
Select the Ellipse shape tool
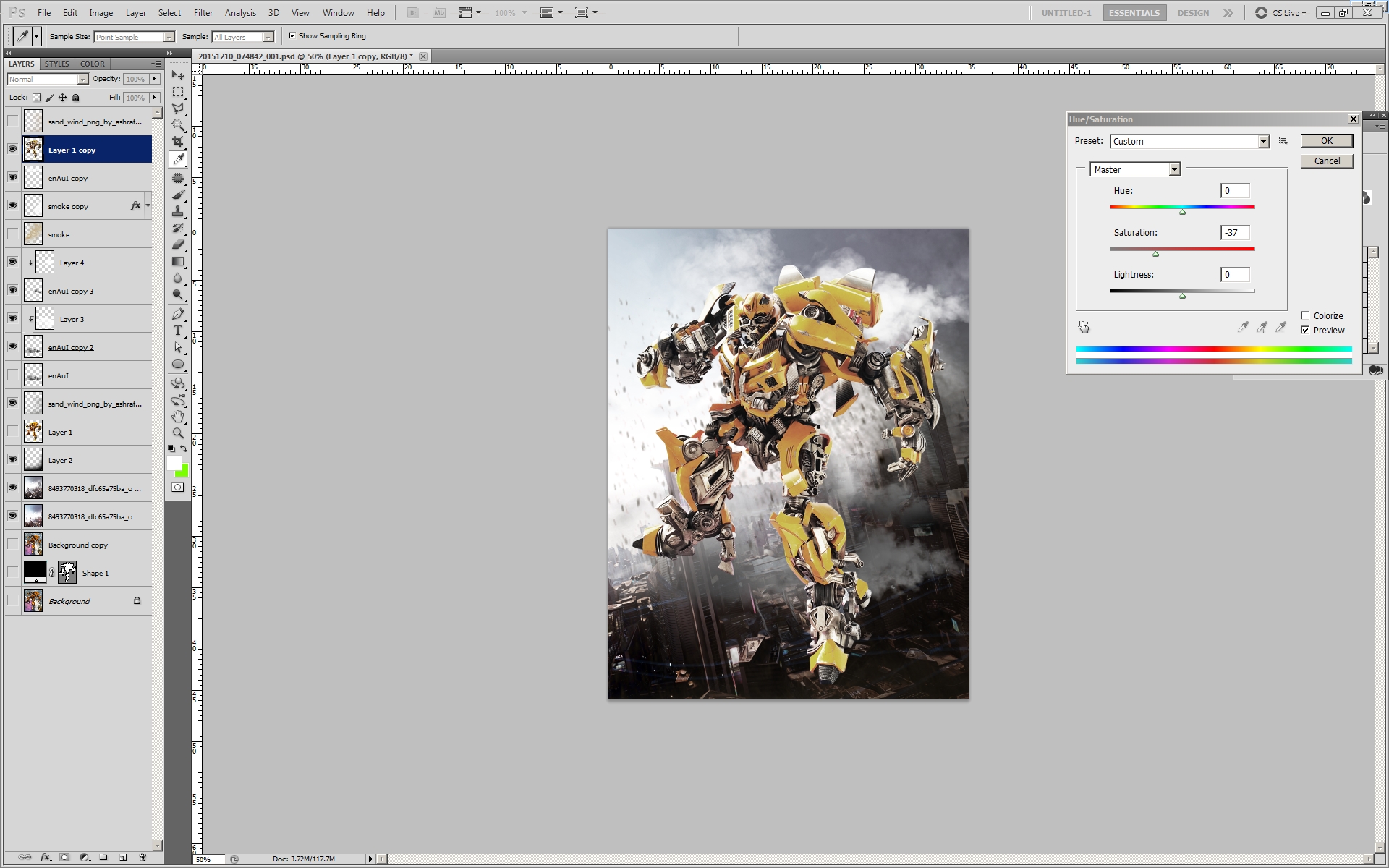pos(178,364)
